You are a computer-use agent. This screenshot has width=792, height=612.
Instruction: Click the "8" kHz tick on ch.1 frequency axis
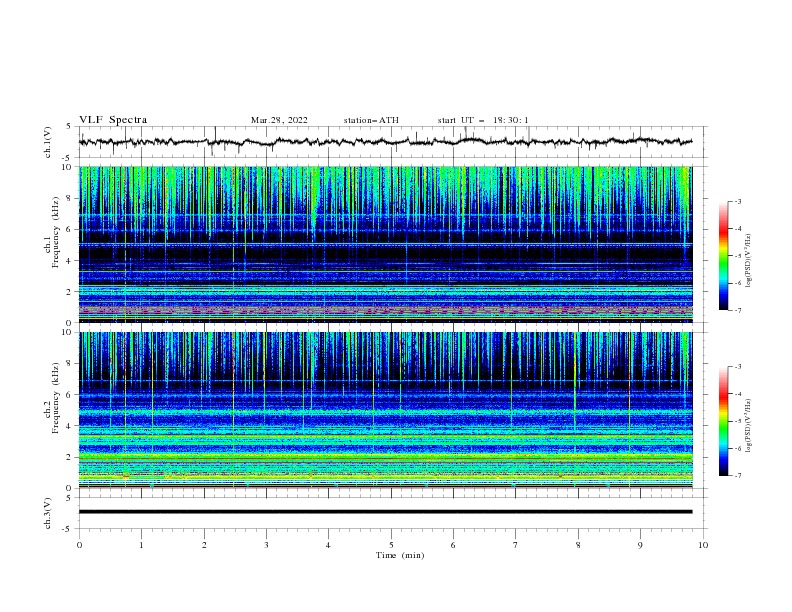(x=70, y=198)
